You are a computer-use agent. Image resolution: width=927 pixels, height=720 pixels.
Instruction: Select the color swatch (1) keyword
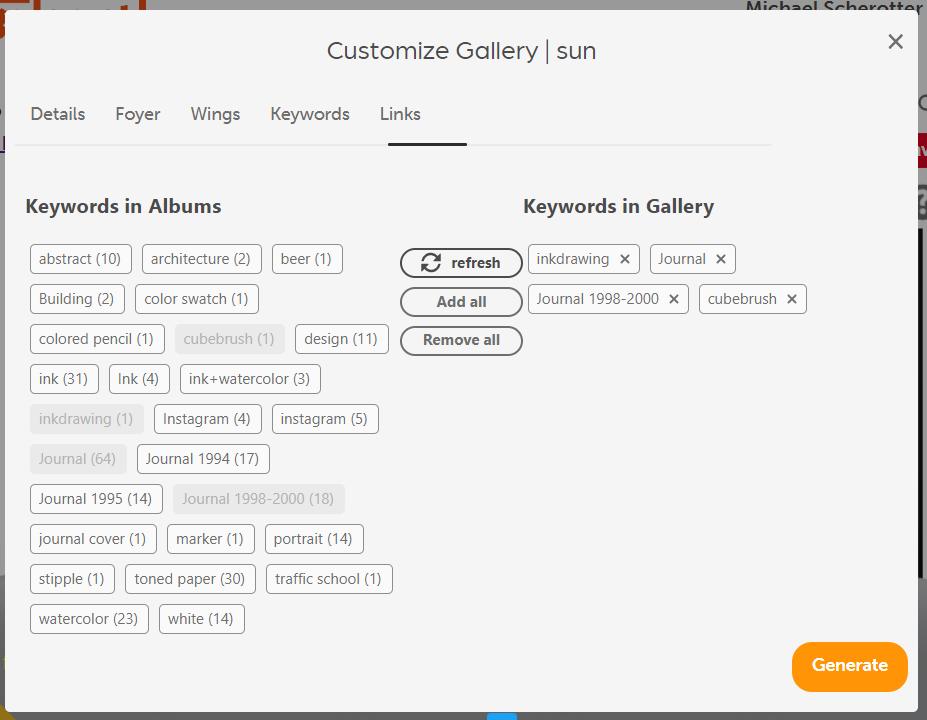point(196,299)
